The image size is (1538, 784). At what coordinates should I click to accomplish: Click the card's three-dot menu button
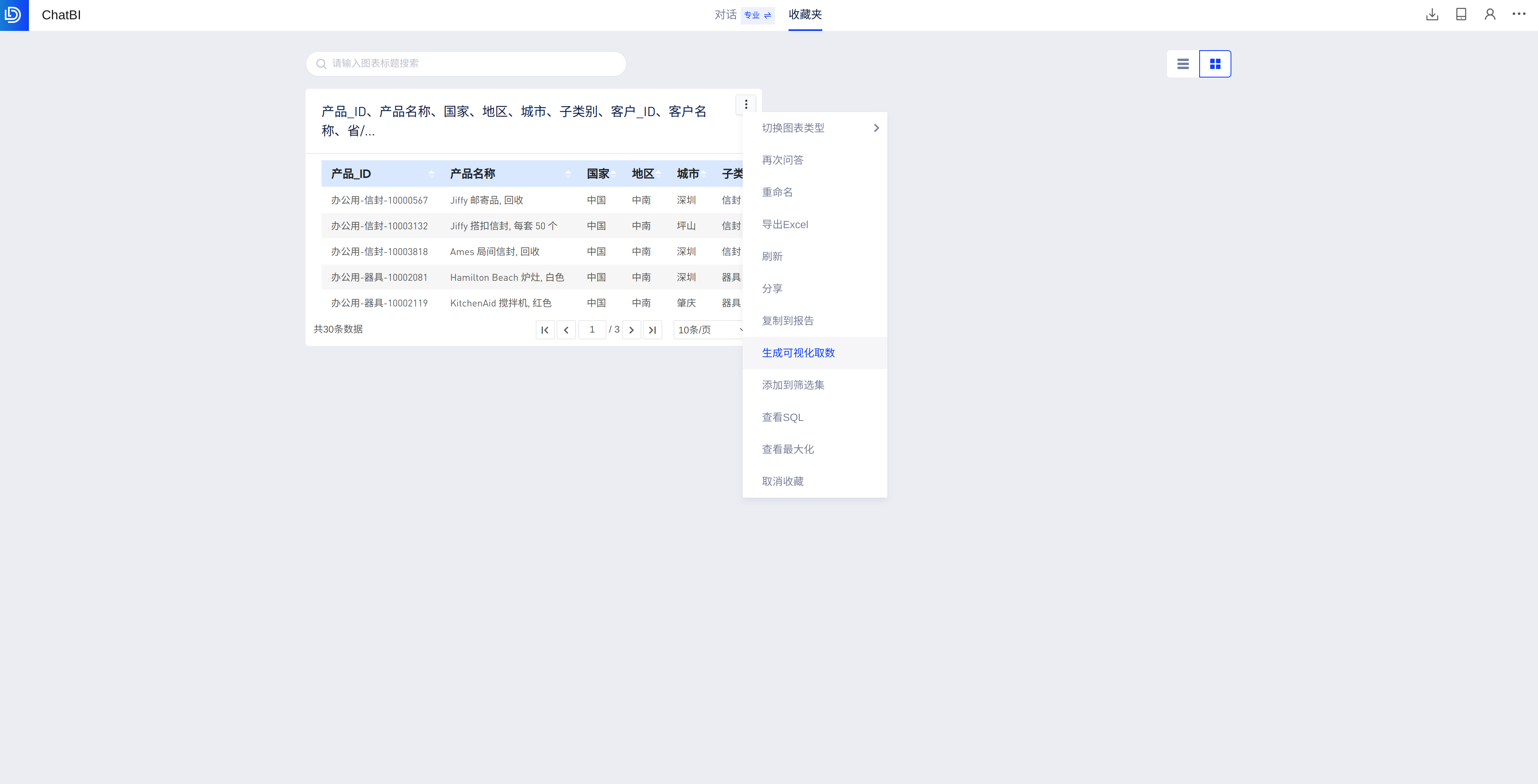(x=746, y=104)
